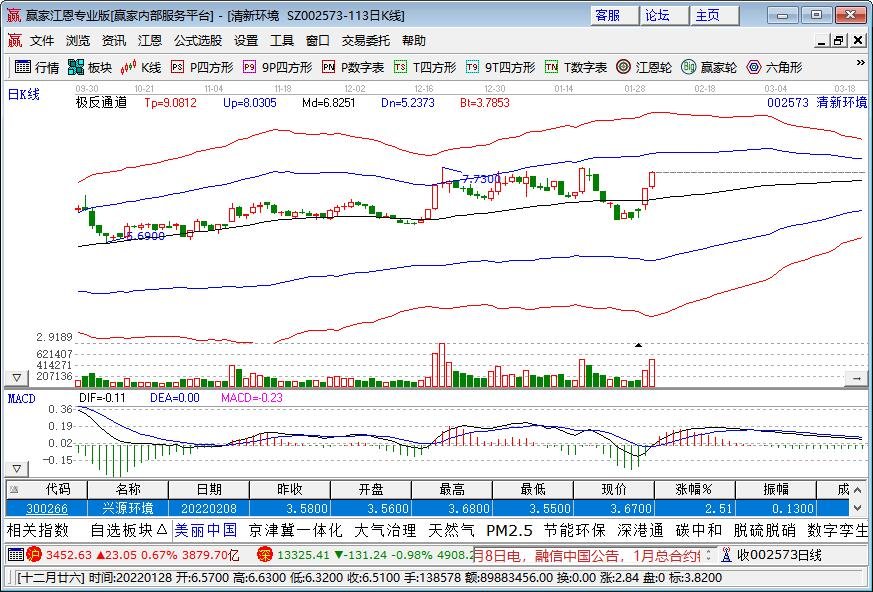Open the 设置 menu
873x592 pixels.
click(246, 41)
